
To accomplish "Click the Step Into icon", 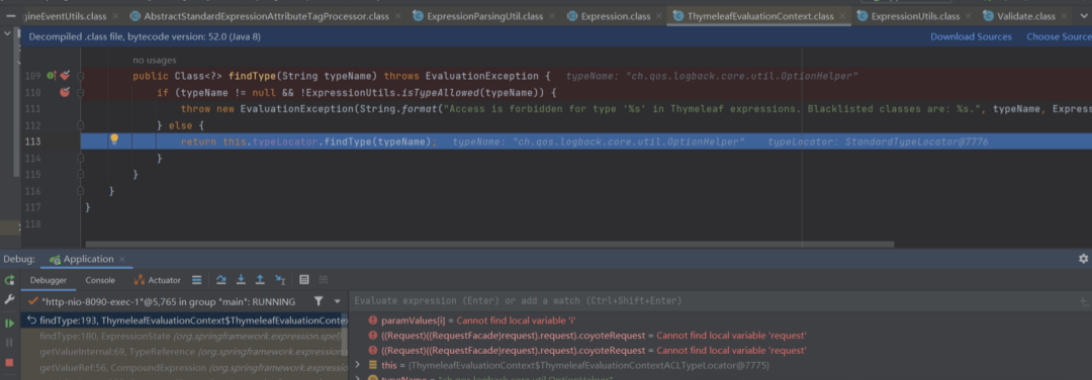I will point(241,280).
